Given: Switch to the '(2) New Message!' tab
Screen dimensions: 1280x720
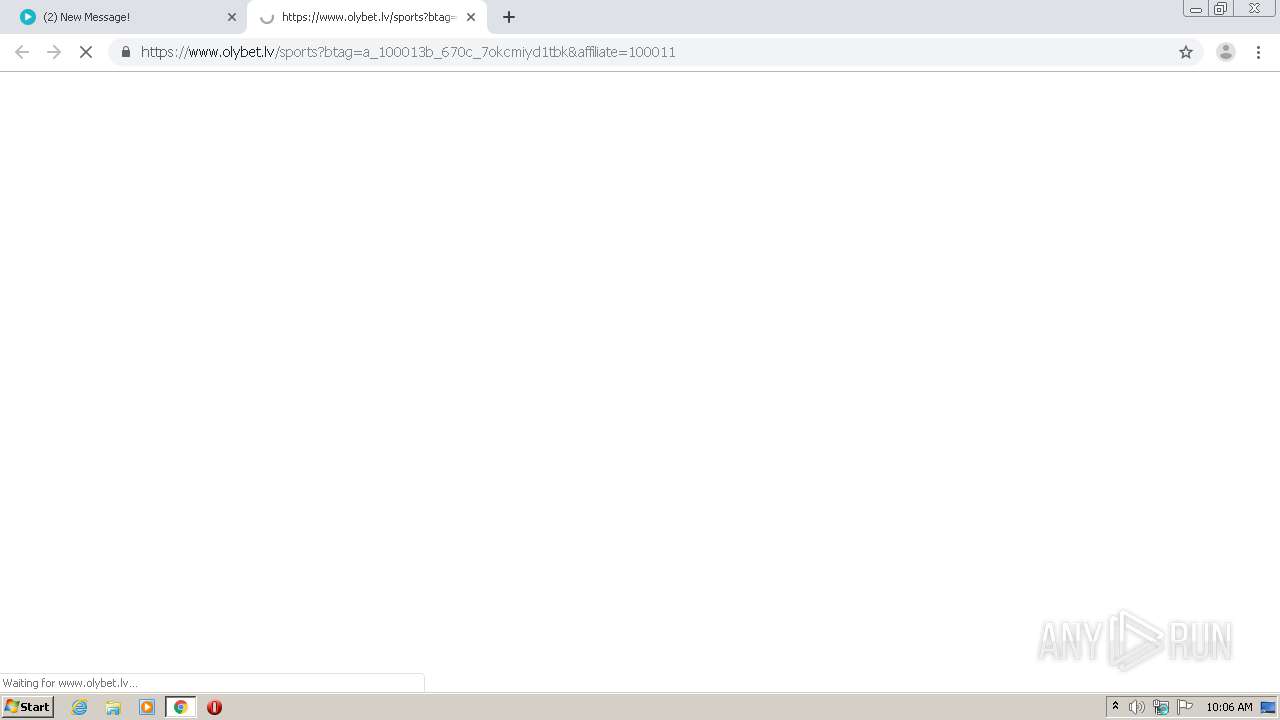Looking at the screenshot, I should (123, 17).
